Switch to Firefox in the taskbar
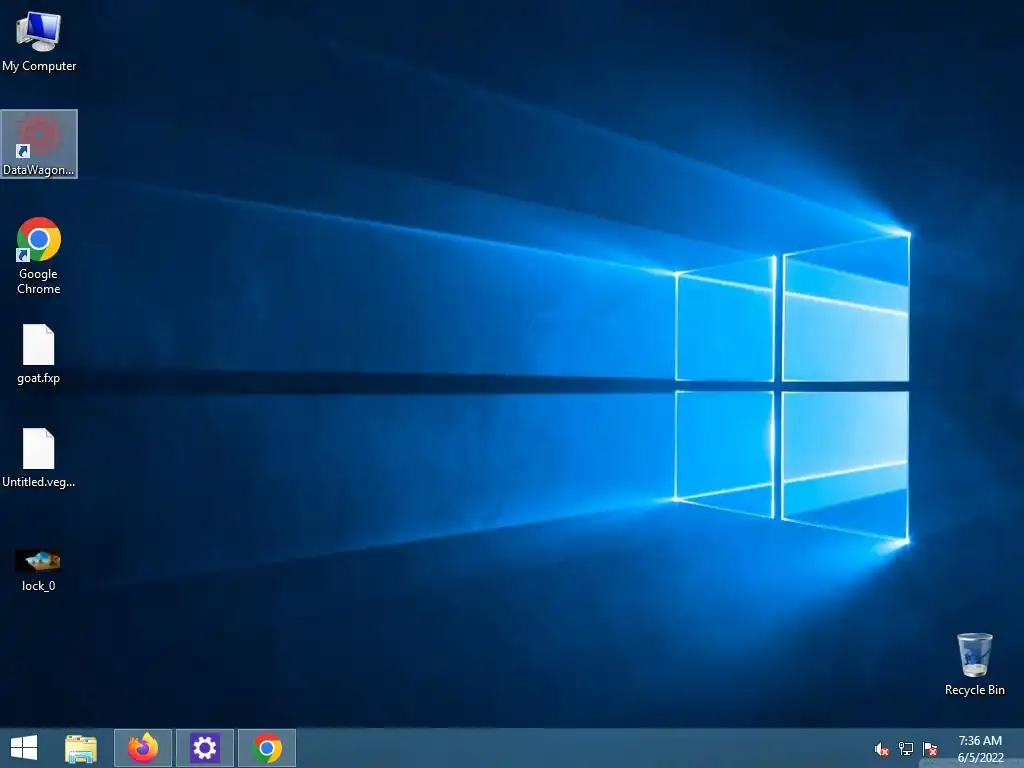Image resolution: width=1024 pixels, height=768 pixels. coord(143,748)
